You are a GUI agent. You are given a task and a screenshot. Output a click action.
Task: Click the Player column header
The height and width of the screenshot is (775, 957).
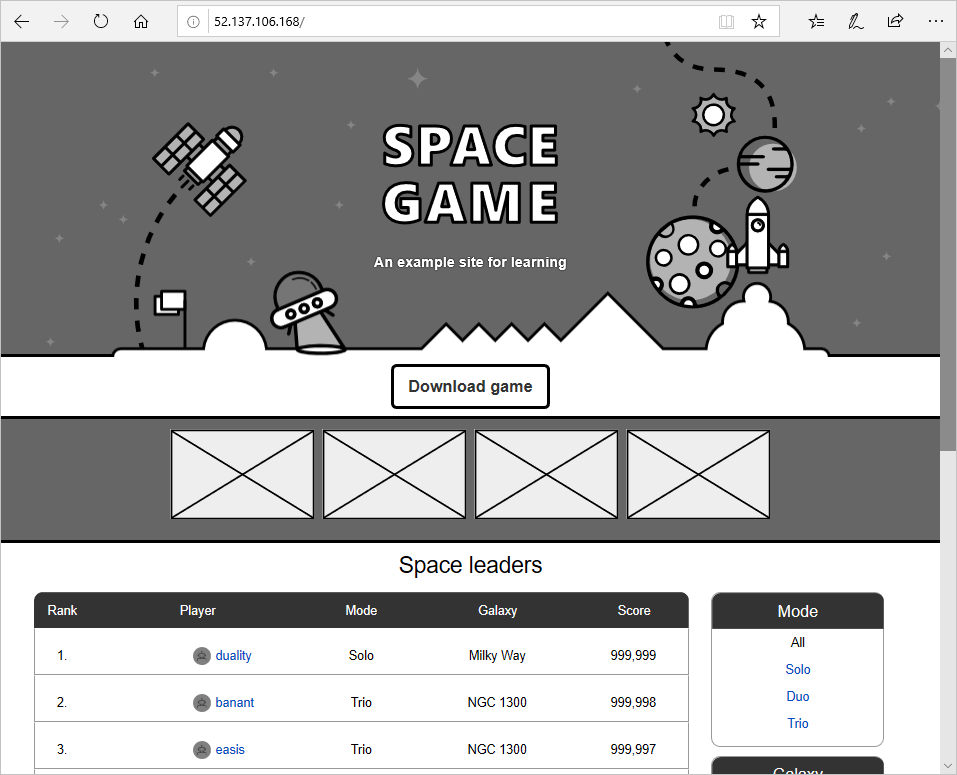point(197,610)
